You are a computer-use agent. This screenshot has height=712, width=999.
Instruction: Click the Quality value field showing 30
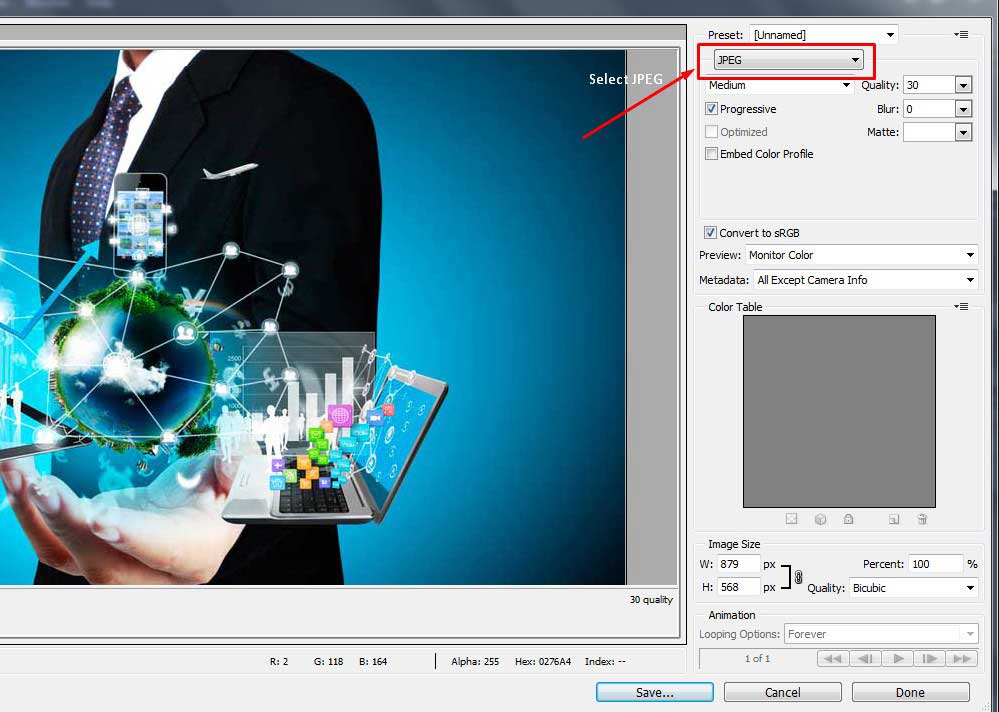[929, 85]
